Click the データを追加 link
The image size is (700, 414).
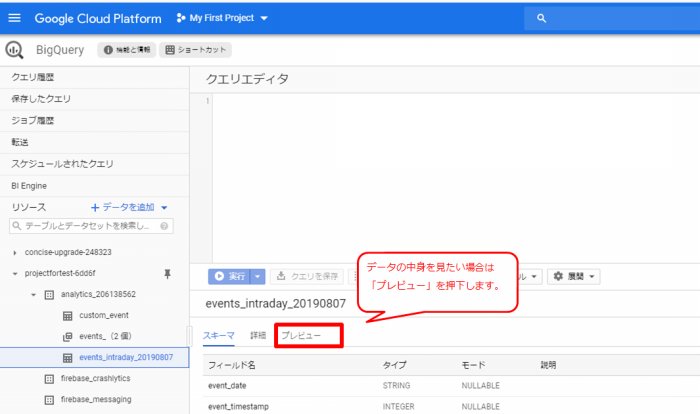click(x=123, y=207)
